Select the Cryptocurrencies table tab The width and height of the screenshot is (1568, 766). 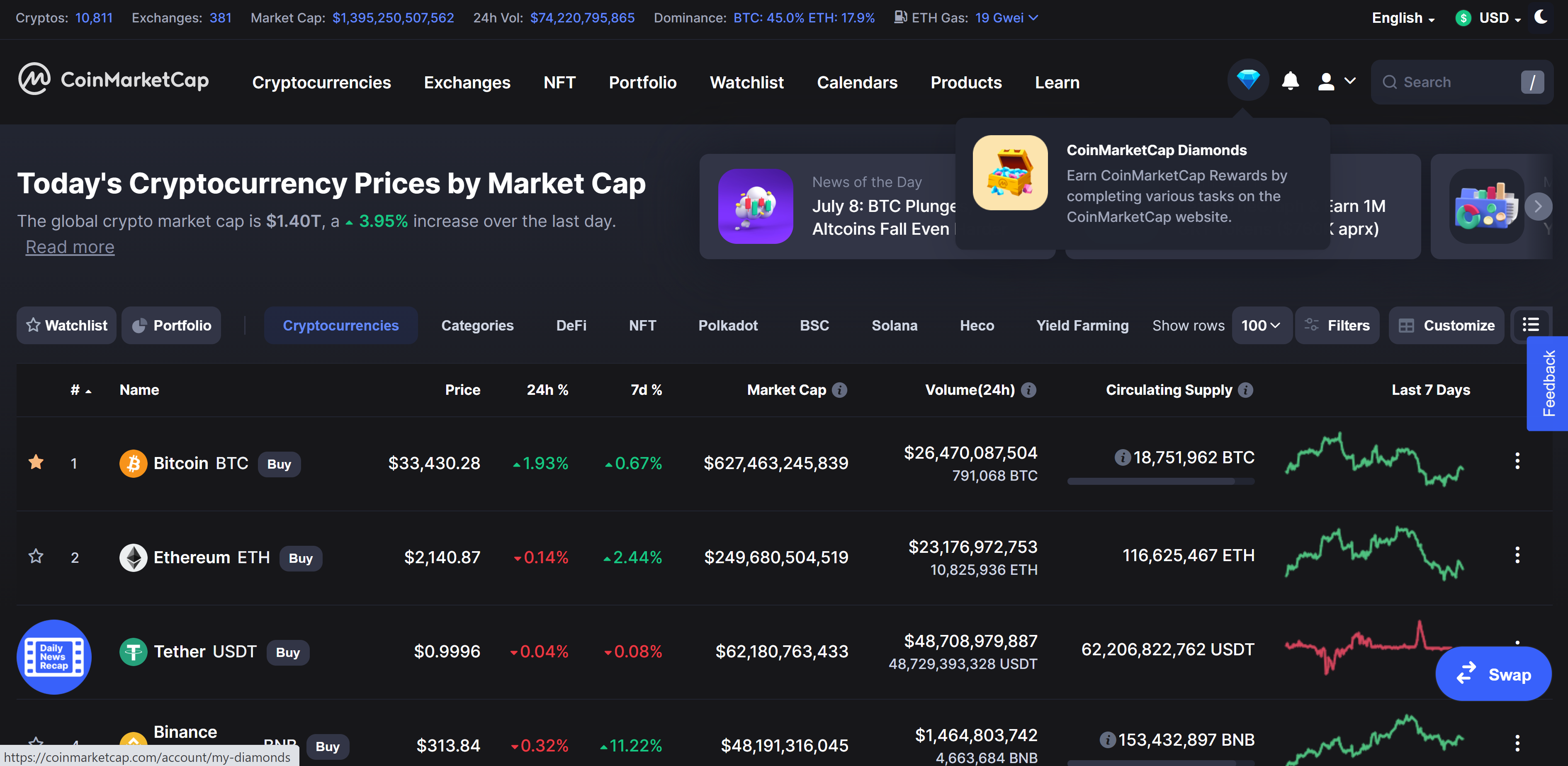pyautogui.click(x=341, y=325)
